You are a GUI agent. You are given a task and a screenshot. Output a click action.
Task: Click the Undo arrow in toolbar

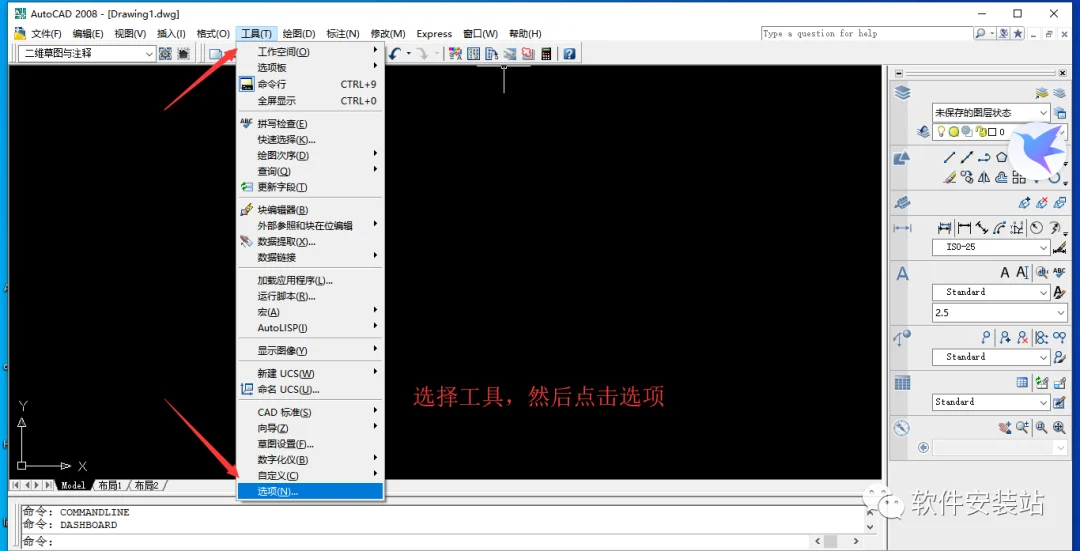tap(394, 54)
